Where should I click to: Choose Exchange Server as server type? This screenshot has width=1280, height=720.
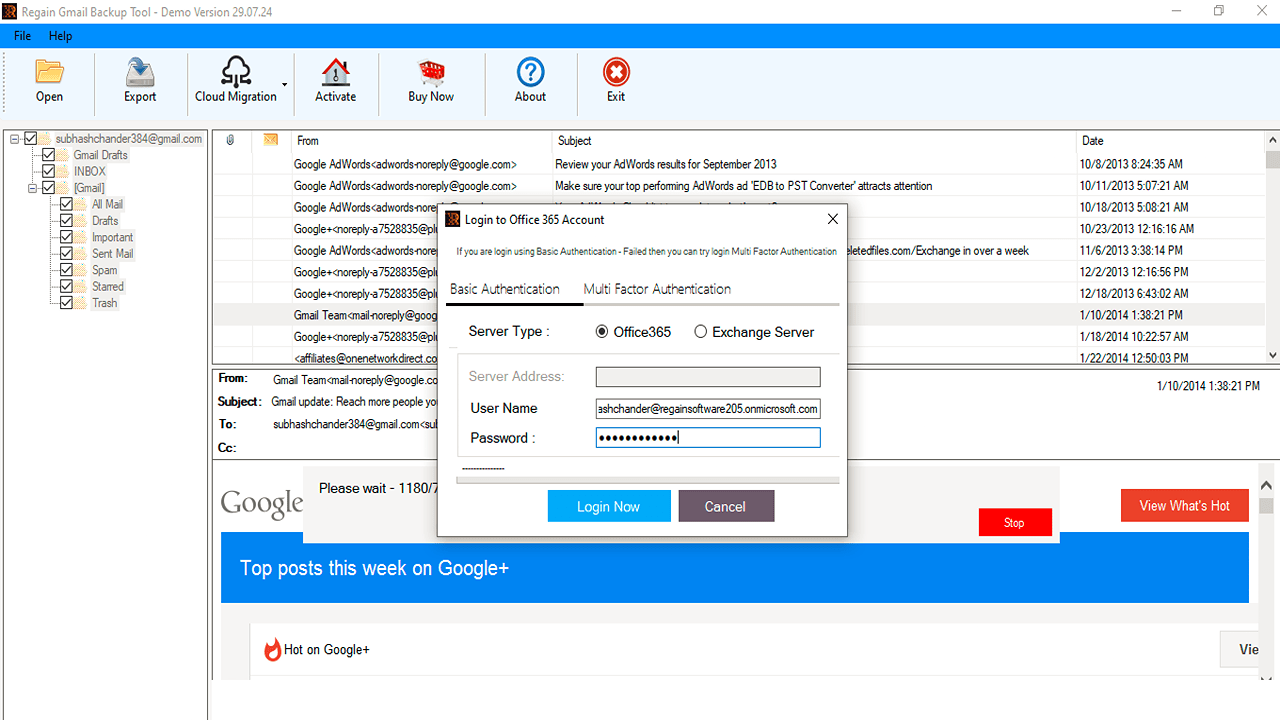coord(700,331)
